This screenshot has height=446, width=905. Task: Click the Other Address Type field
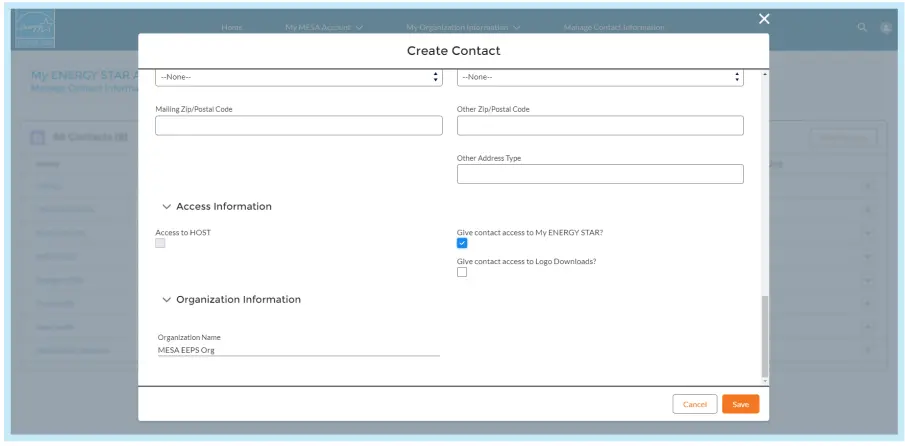[600, 174]
